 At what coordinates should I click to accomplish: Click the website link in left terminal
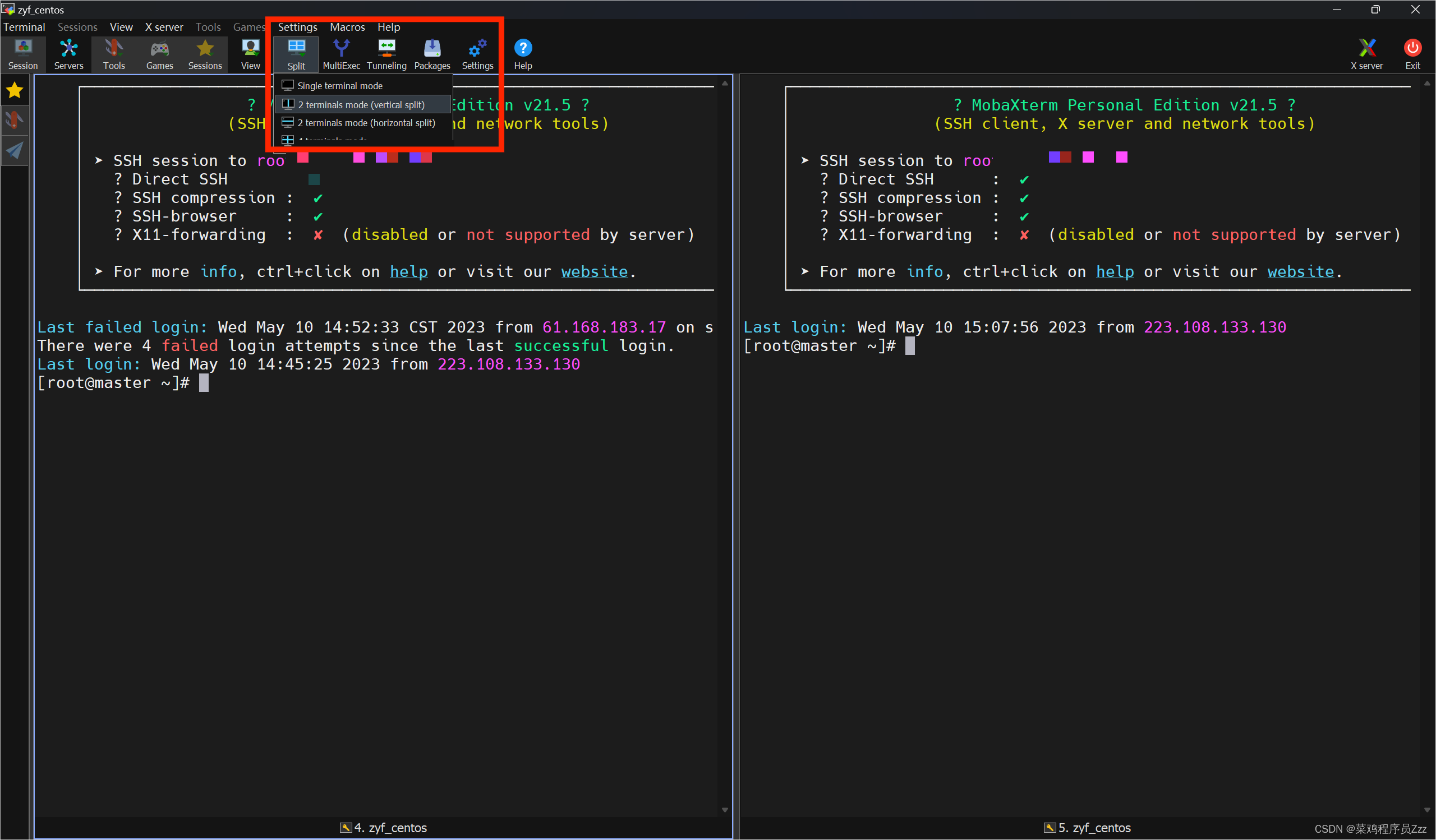[x=594, y=271]
